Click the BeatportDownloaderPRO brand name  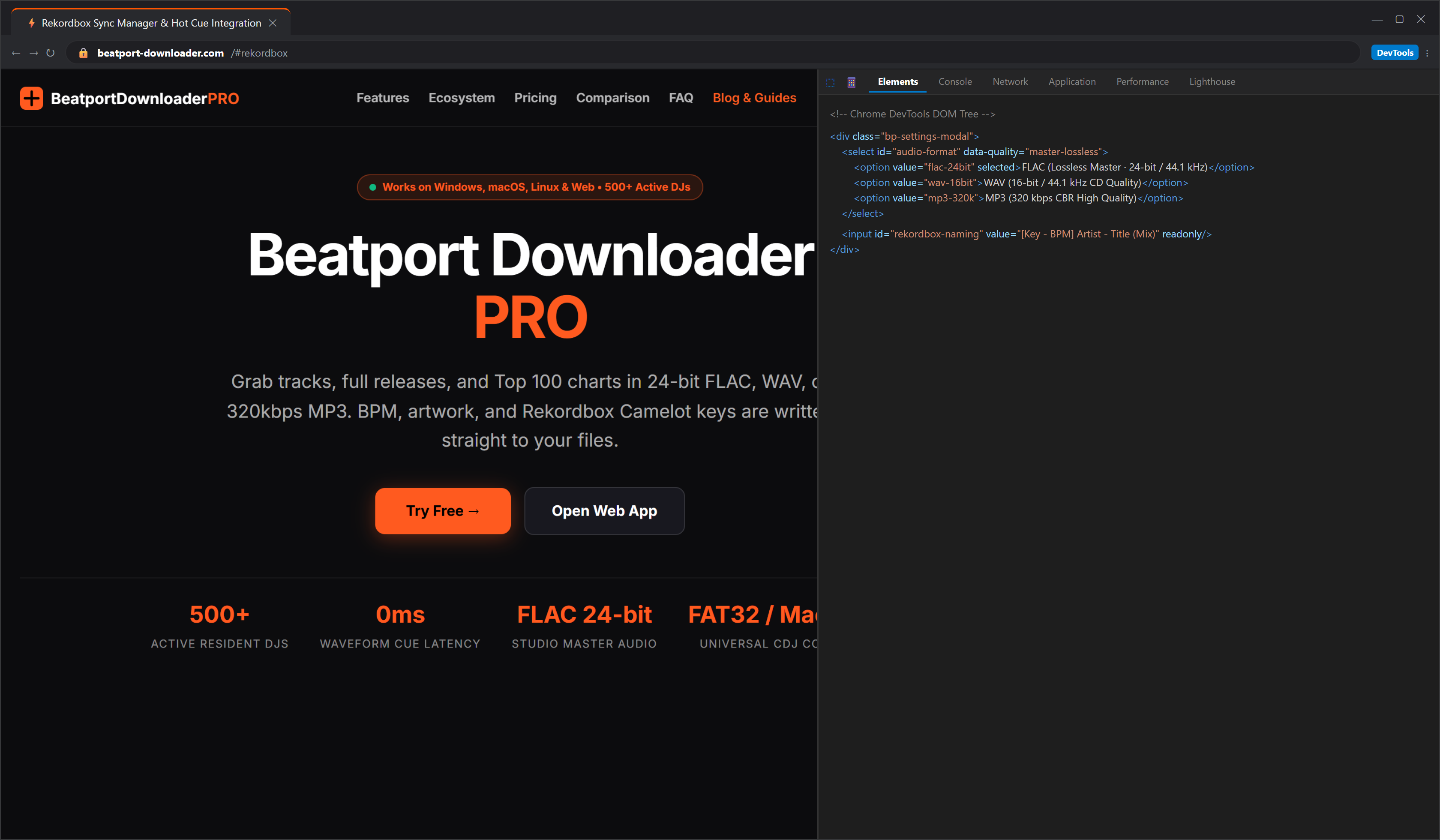point(144,98)
